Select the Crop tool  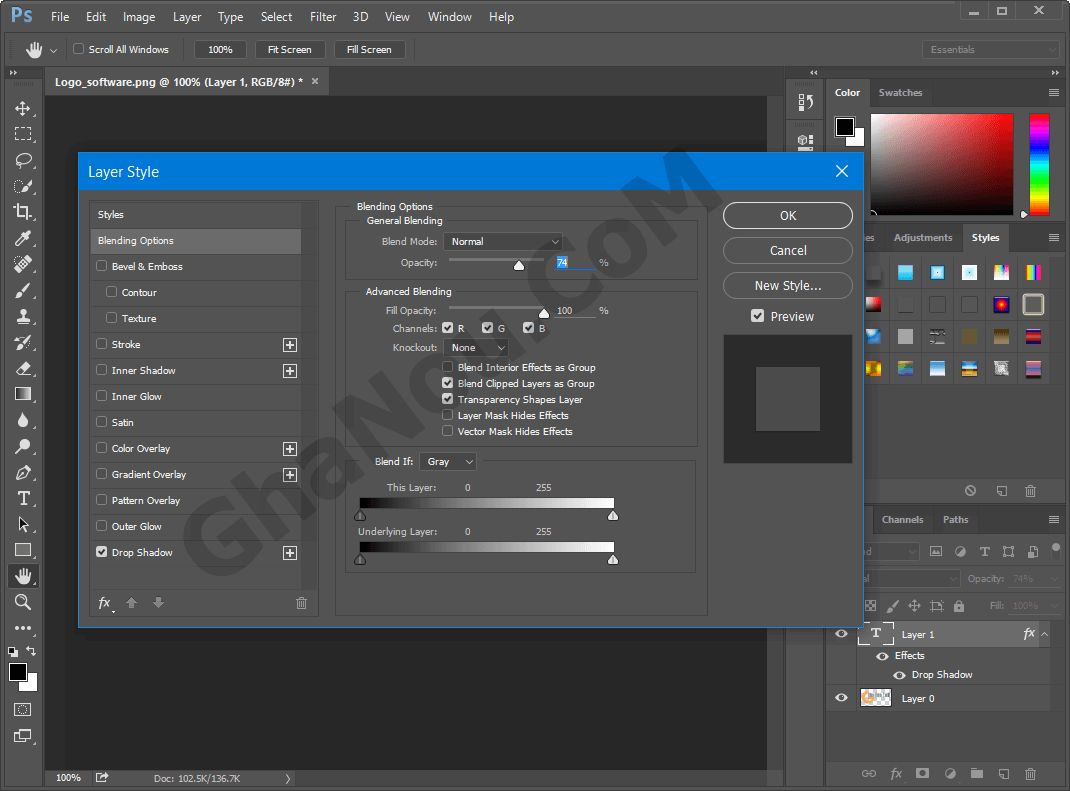tap(23, 212)
